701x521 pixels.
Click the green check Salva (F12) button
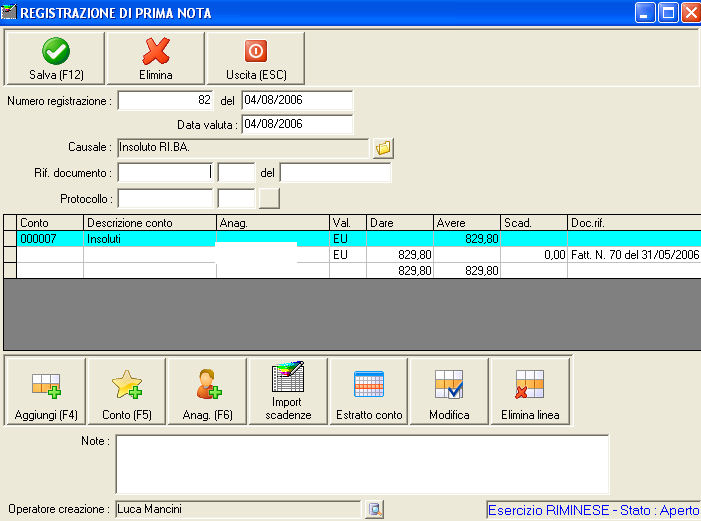click(x=55, y=58)
